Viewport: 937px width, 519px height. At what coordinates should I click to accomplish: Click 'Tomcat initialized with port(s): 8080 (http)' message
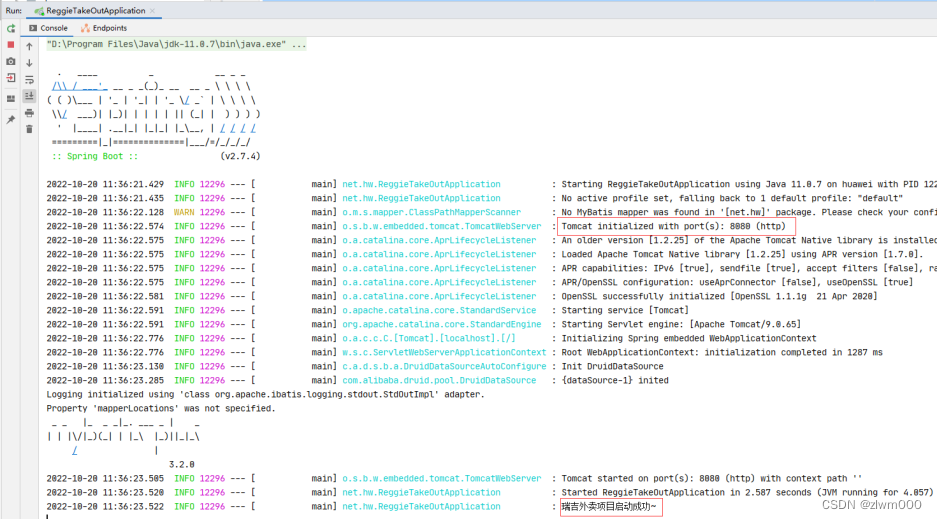pos(673,226)
